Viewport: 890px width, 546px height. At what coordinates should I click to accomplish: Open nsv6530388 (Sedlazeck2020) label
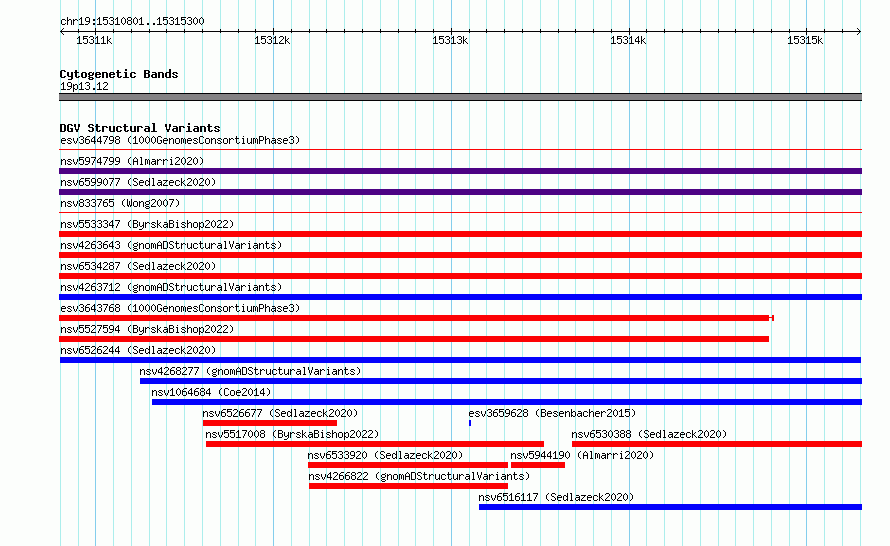(x=649, y=434)
